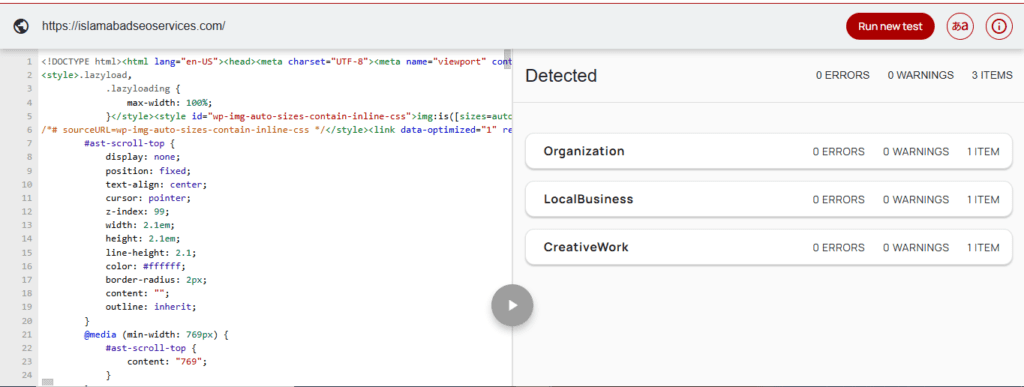
Task: Open the info circle icon
Action: pyautogui.click(x=999, y=27)
